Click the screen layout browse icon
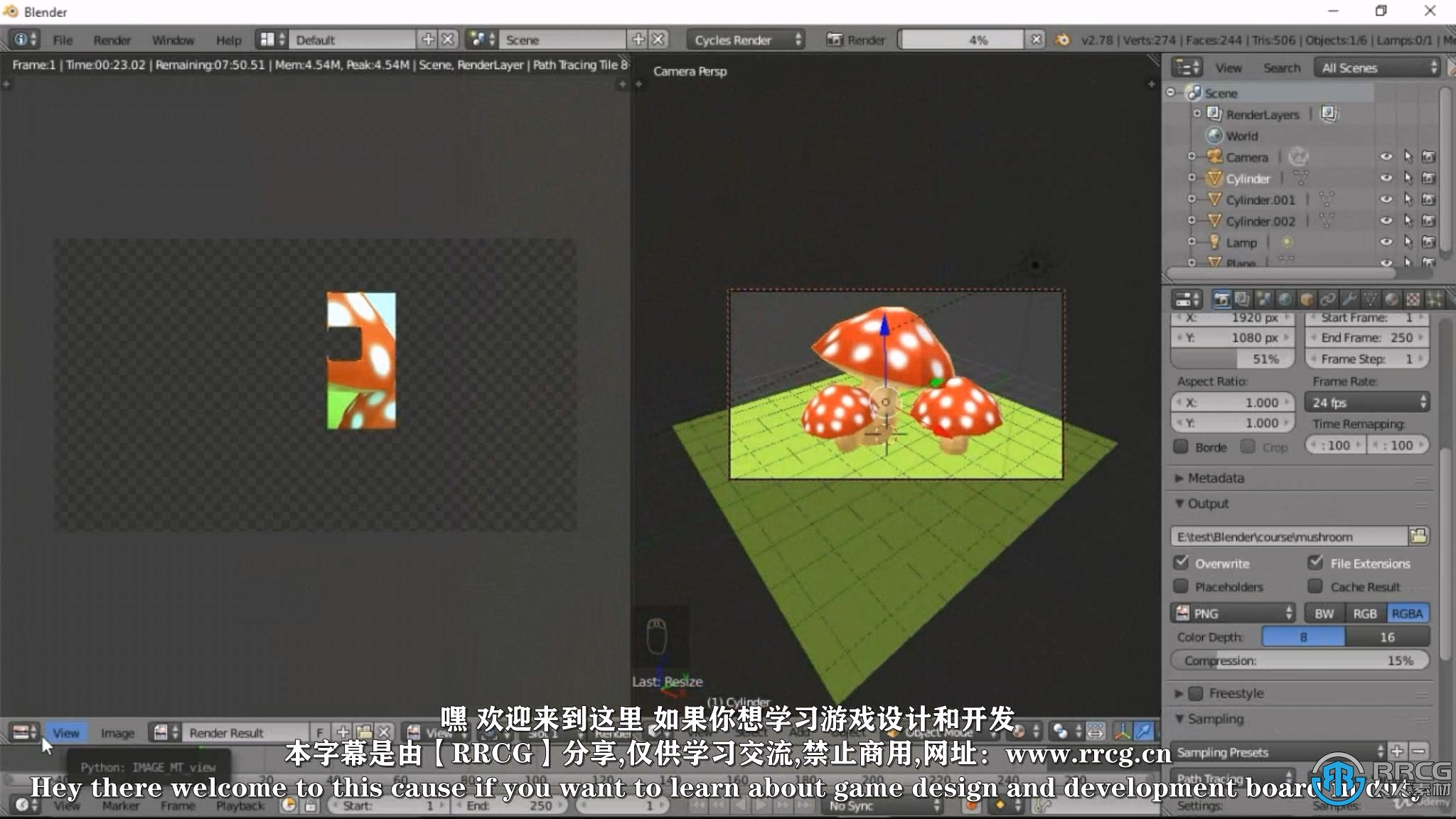Screen dimensions: 1456x819 [272, 40]
